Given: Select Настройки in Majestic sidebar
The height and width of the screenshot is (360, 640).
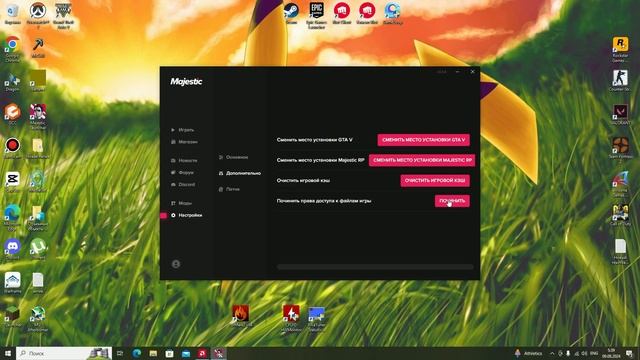Looking at the screenshot, I should pyautogui.click(x=187, y=215).
